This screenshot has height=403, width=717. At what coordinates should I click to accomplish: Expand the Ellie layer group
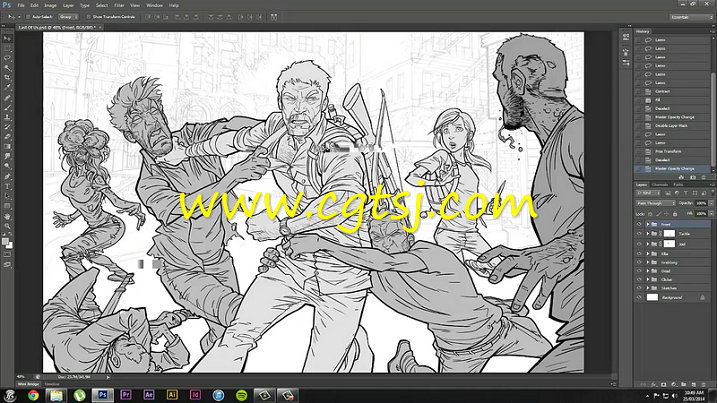point(647,253)
